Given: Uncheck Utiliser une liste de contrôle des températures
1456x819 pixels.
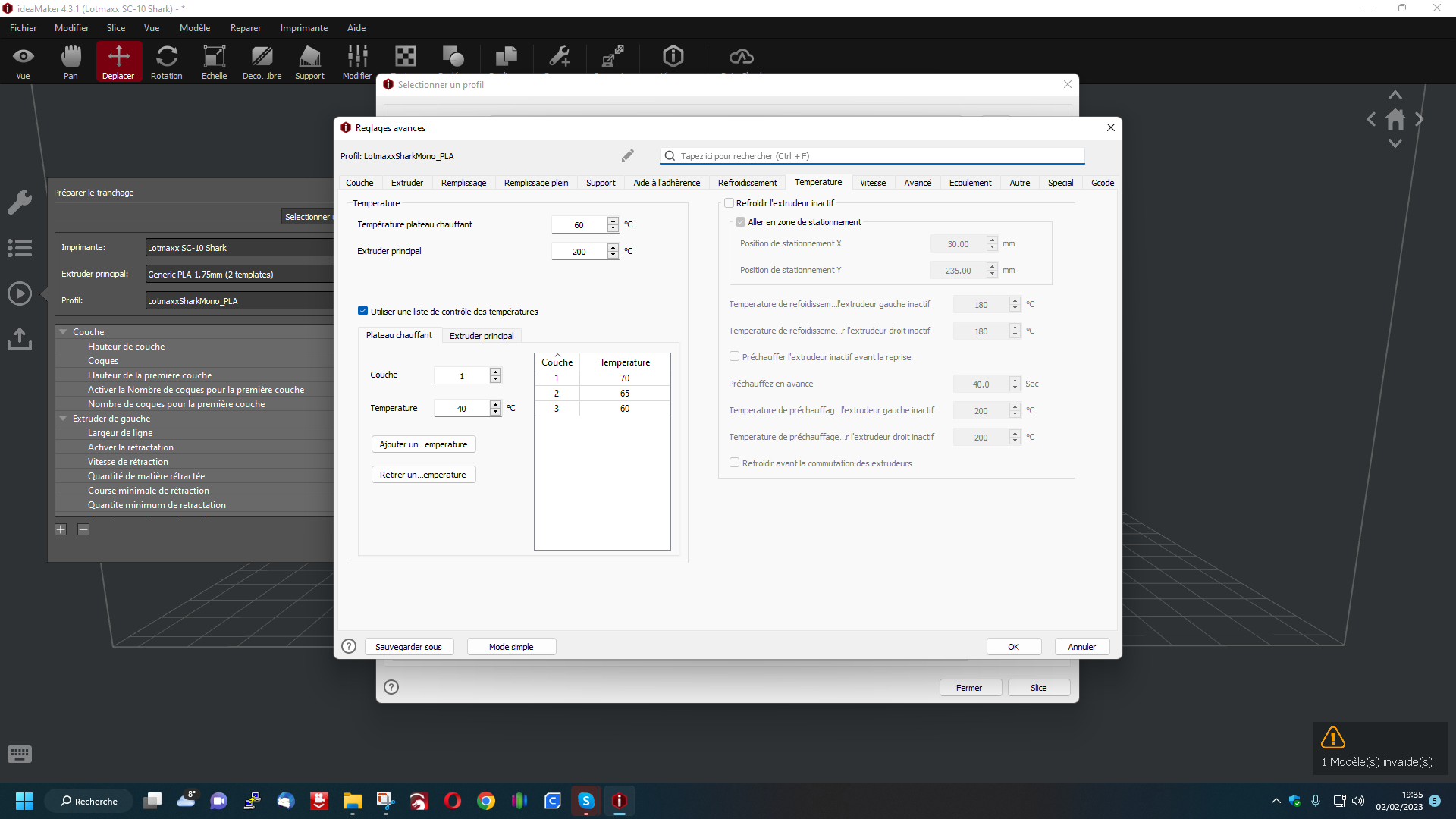Looking at the screenshot, I should point(362,311).
